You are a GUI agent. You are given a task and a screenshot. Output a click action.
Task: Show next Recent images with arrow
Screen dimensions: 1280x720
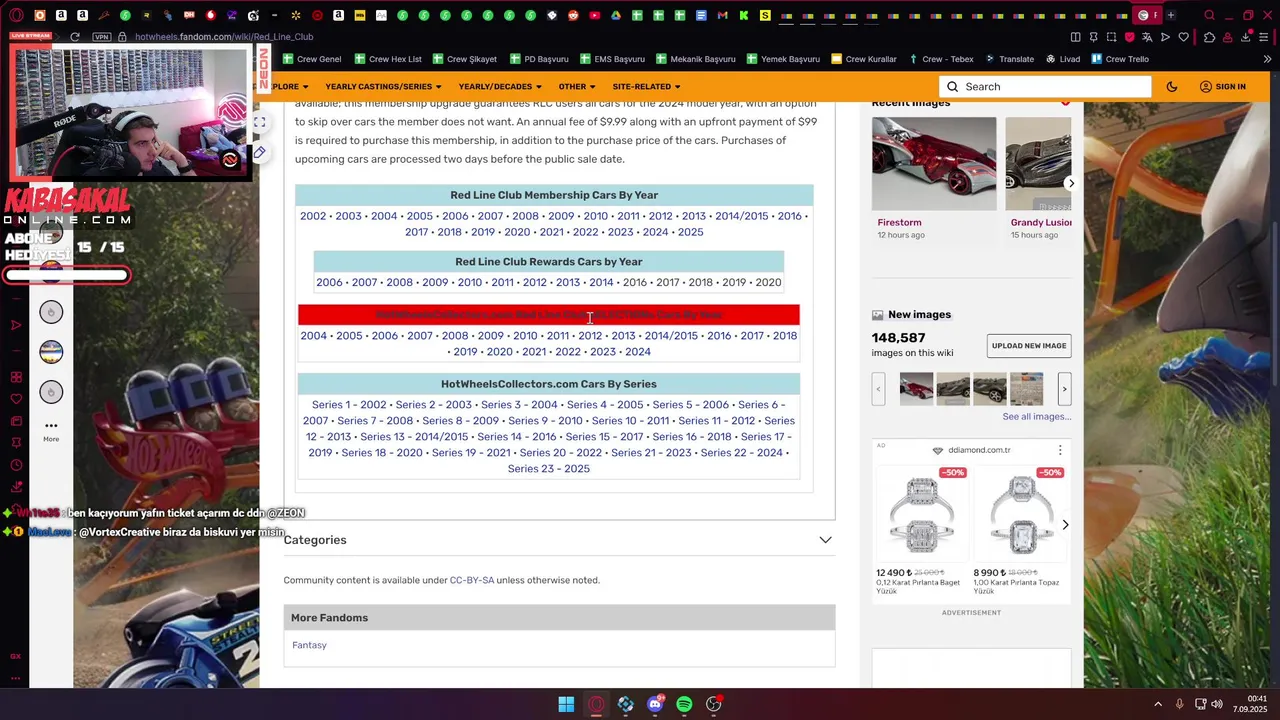[1070, 183]
